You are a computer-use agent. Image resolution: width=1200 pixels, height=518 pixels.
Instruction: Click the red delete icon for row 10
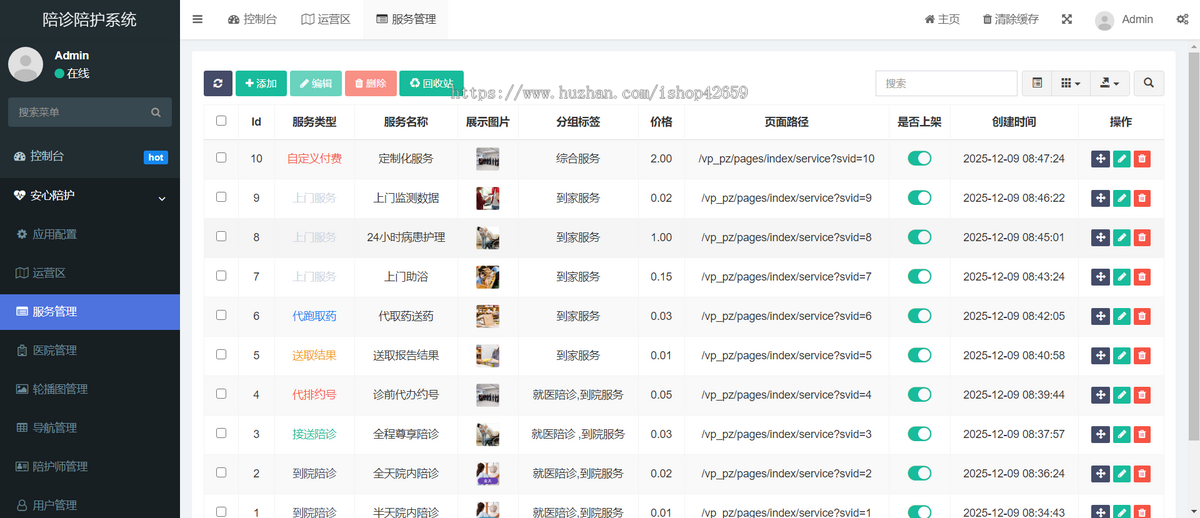click(x=1142, y=158)
